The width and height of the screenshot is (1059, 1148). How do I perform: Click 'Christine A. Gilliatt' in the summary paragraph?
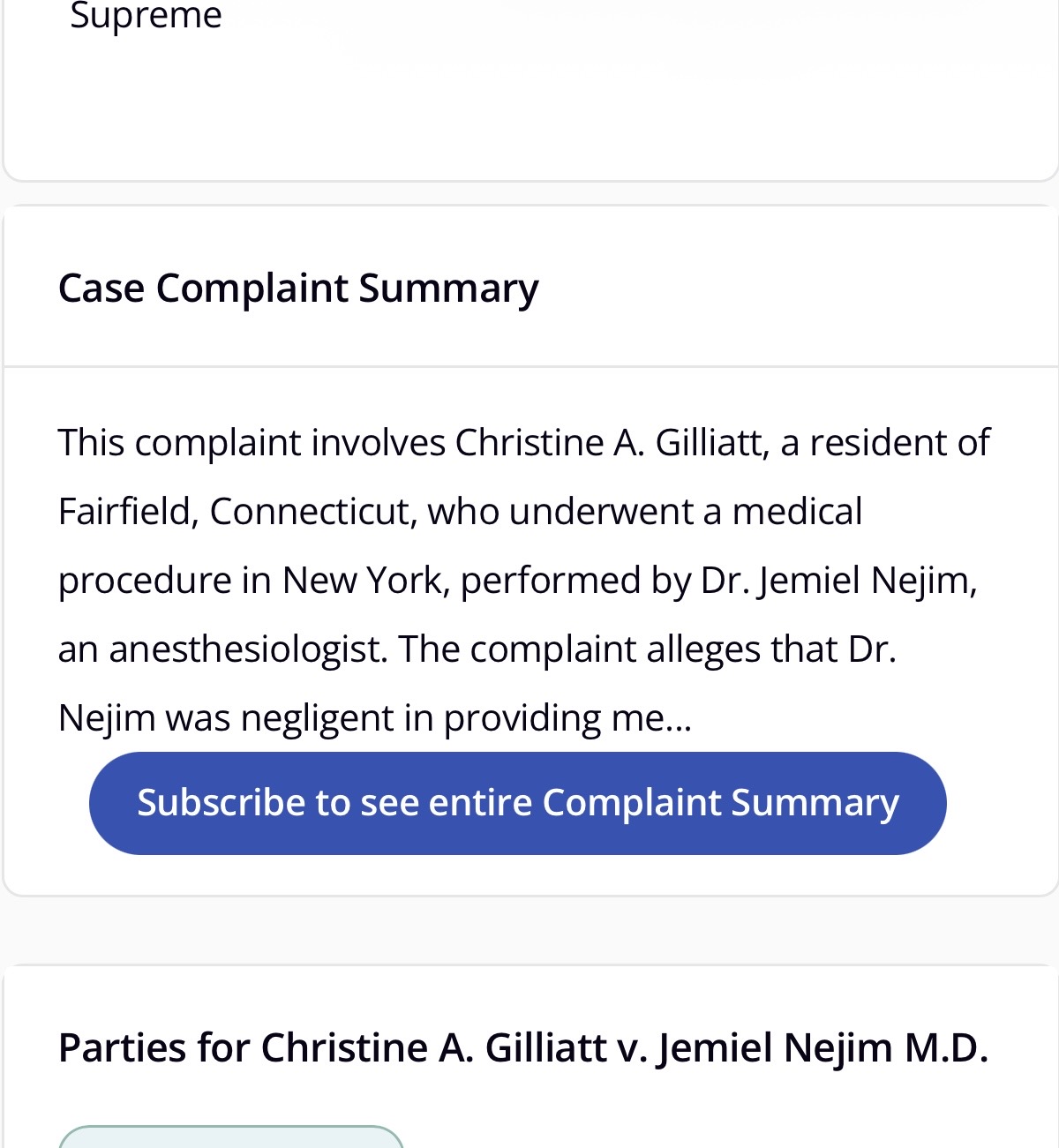608,443
